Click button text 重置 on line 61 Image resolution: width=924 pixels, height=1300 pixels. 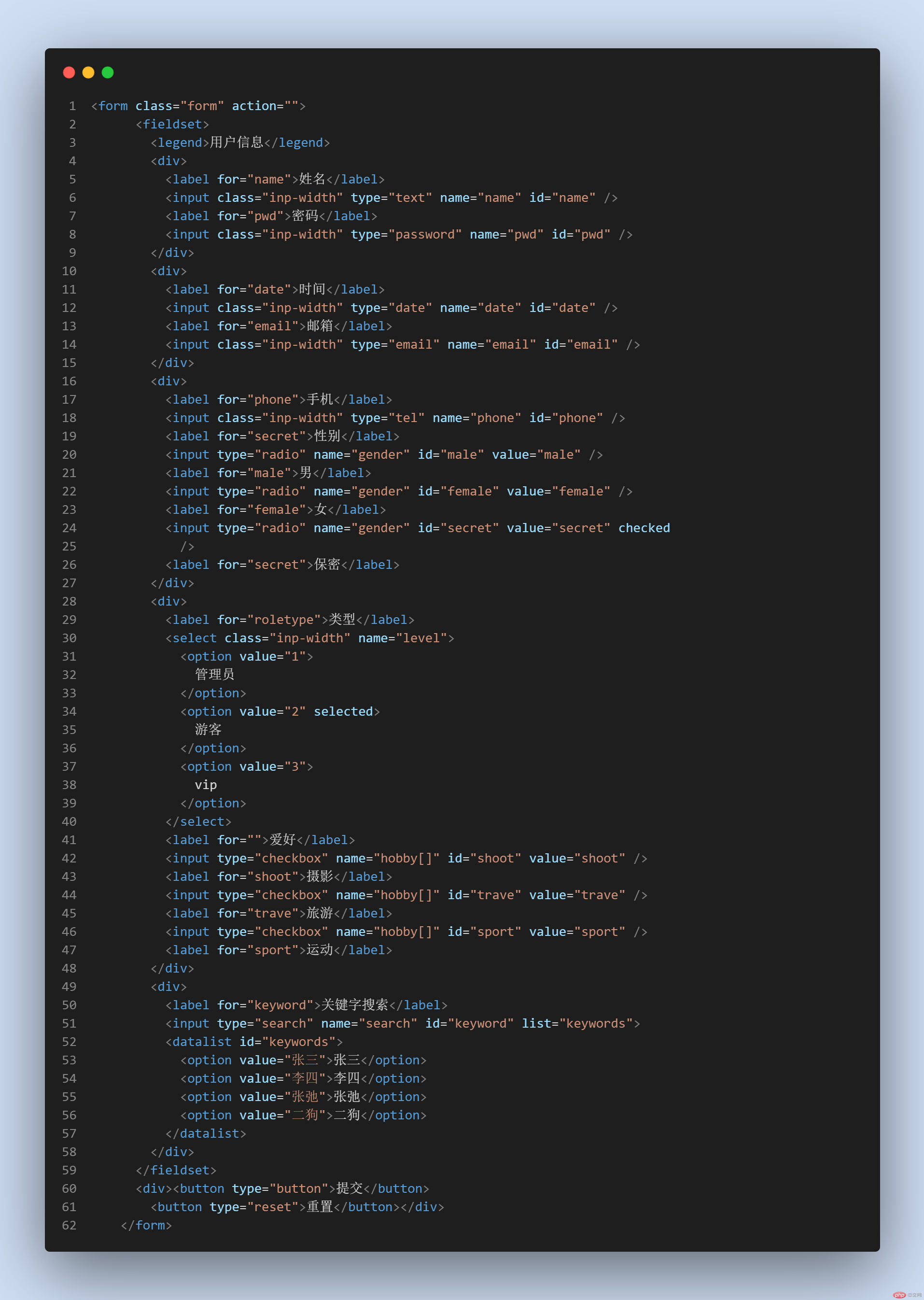click(320, 1207)
